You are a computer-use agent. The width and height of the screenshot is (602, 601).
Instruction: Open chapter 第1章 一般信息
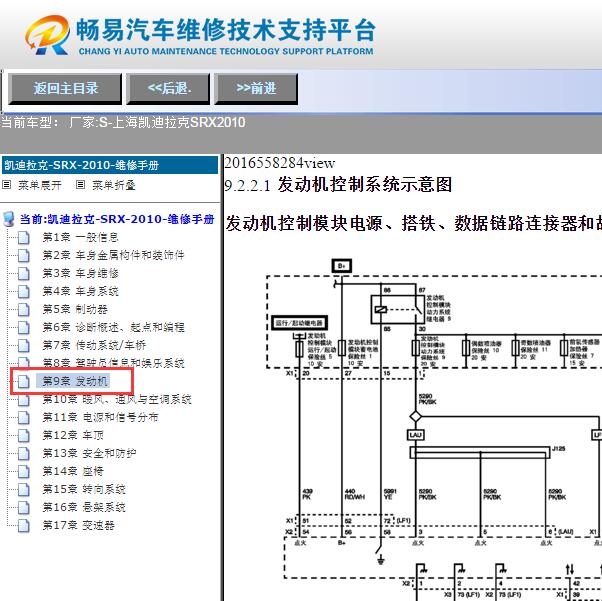point(80,237)
